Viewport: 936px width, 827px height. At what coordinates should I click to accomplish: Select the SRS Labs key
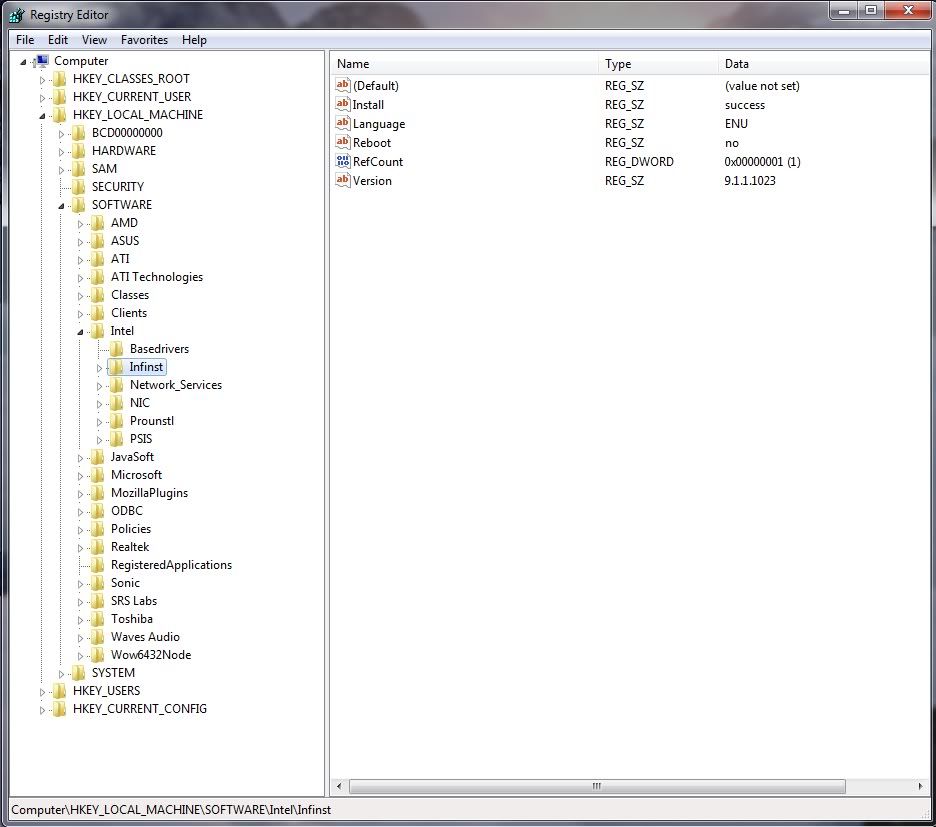coord(134,601)
